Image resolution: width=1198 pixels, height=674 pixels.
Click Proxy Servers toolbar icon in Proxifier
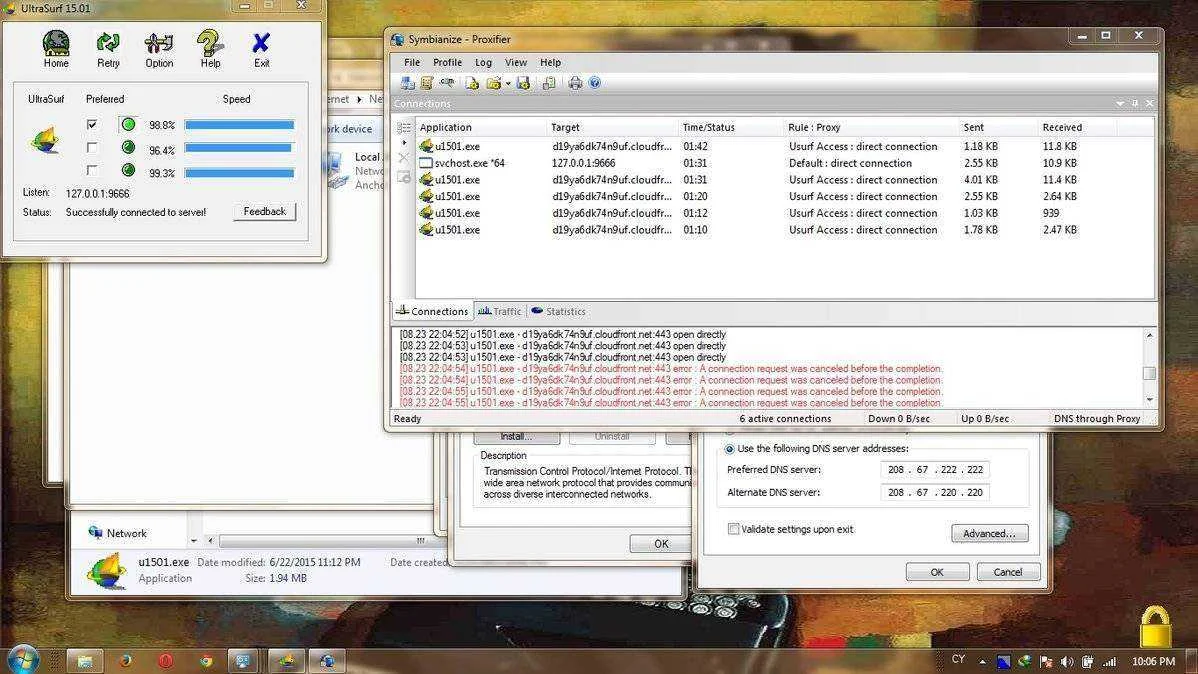(x=407, y=83)
